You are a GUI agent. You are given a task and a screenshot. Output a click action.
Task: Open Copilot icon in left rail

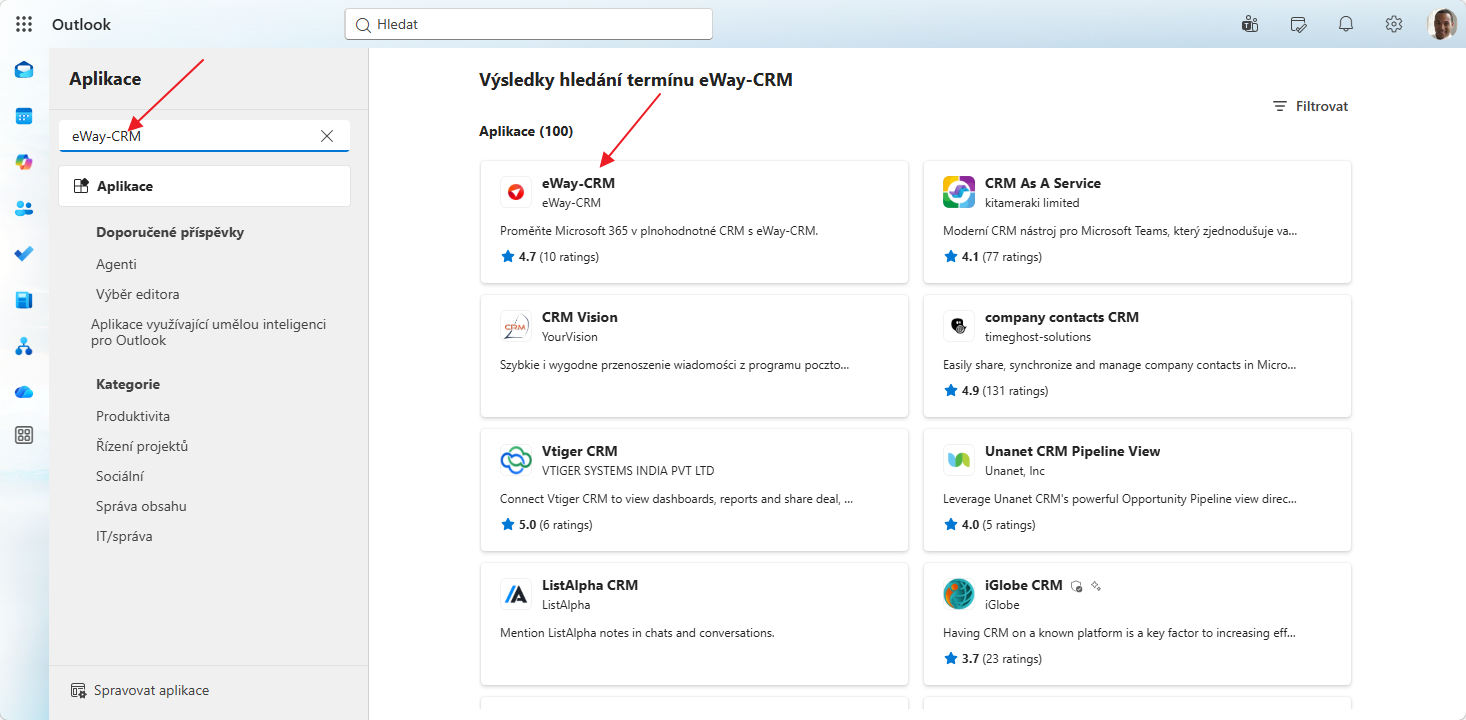click(24, 162)
